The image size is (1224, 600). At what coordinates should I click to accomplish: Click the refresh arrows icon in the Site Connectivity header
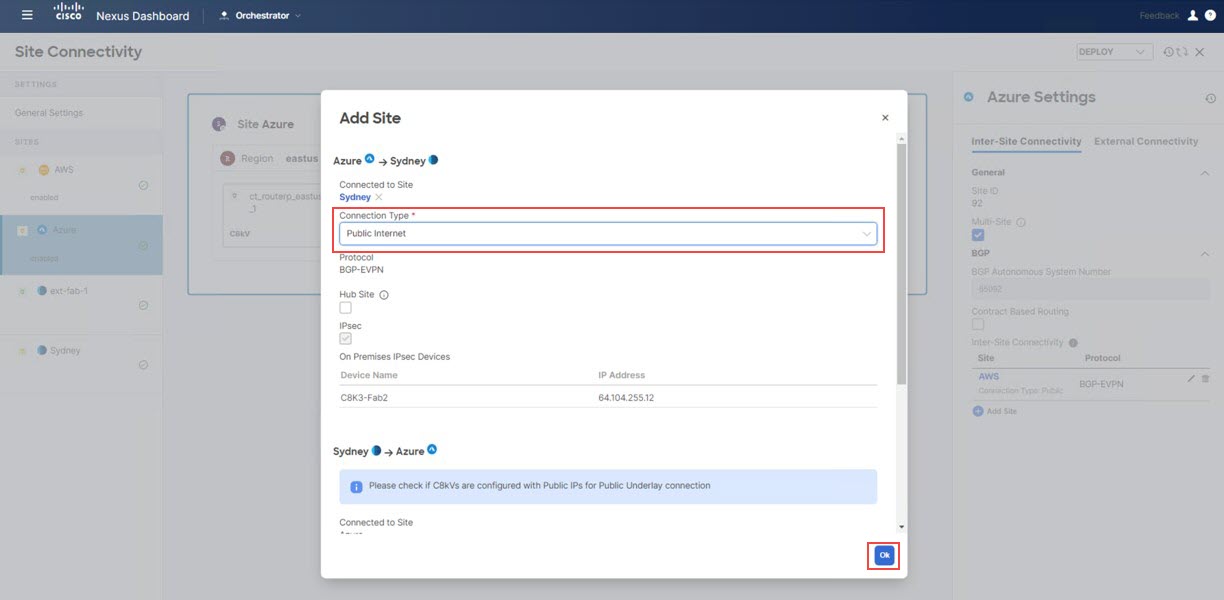(1183, 52)
